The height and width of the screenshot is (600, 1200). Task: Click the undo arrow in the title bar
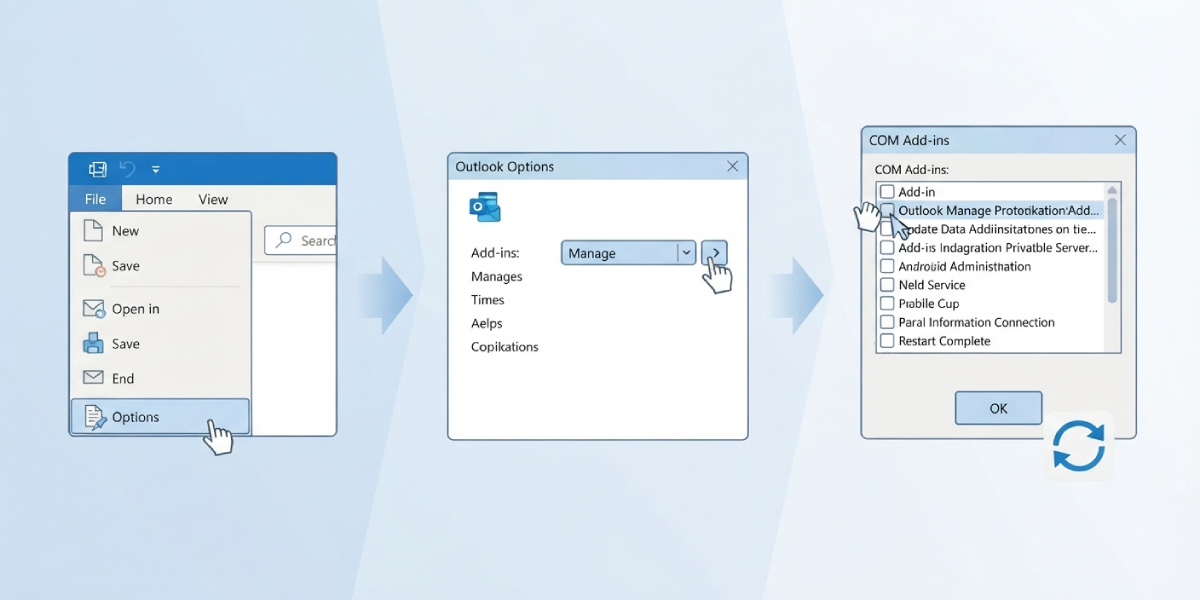point(127,169)
